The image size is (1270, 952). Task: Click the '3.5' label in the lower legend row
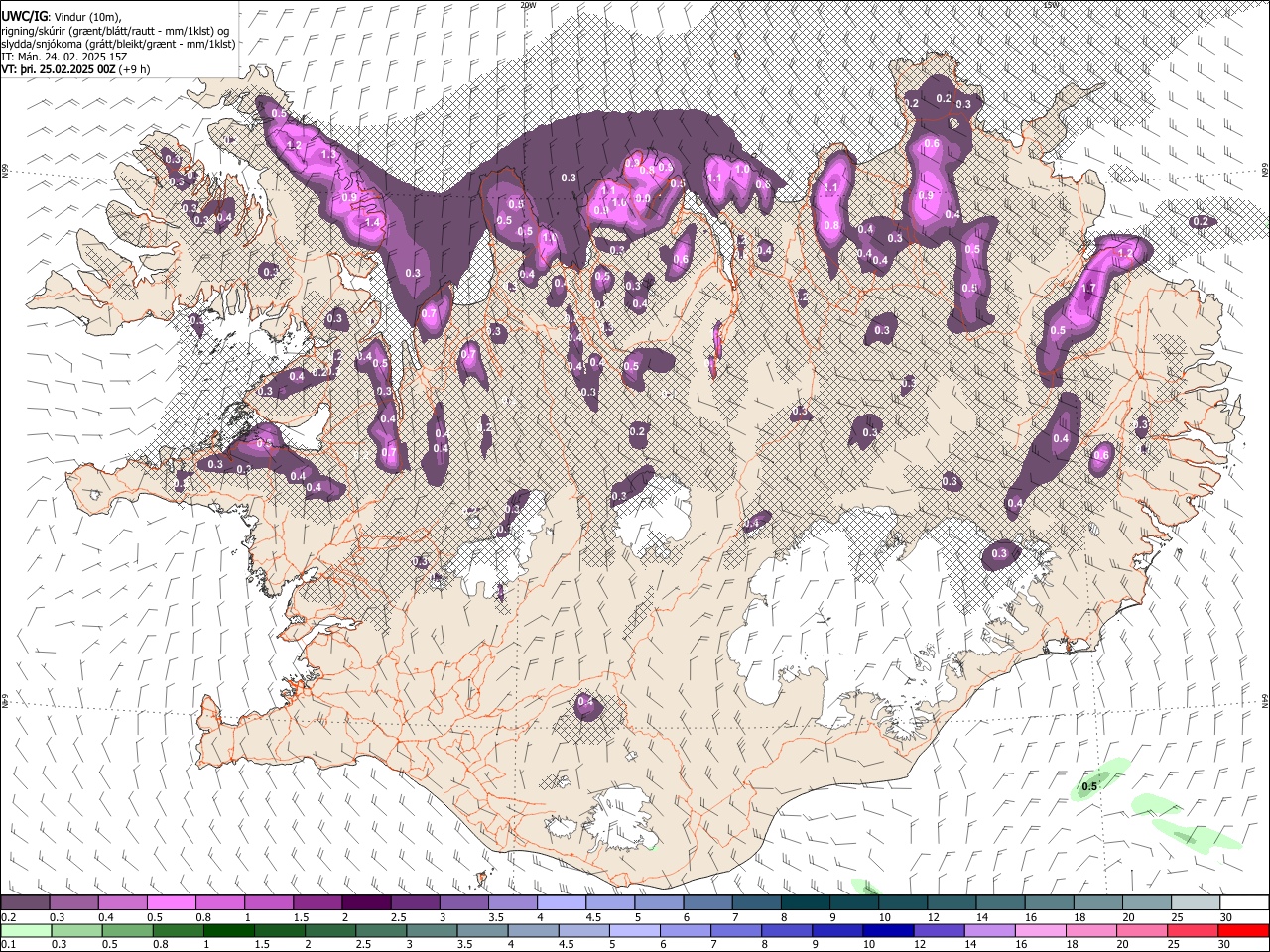463,944
